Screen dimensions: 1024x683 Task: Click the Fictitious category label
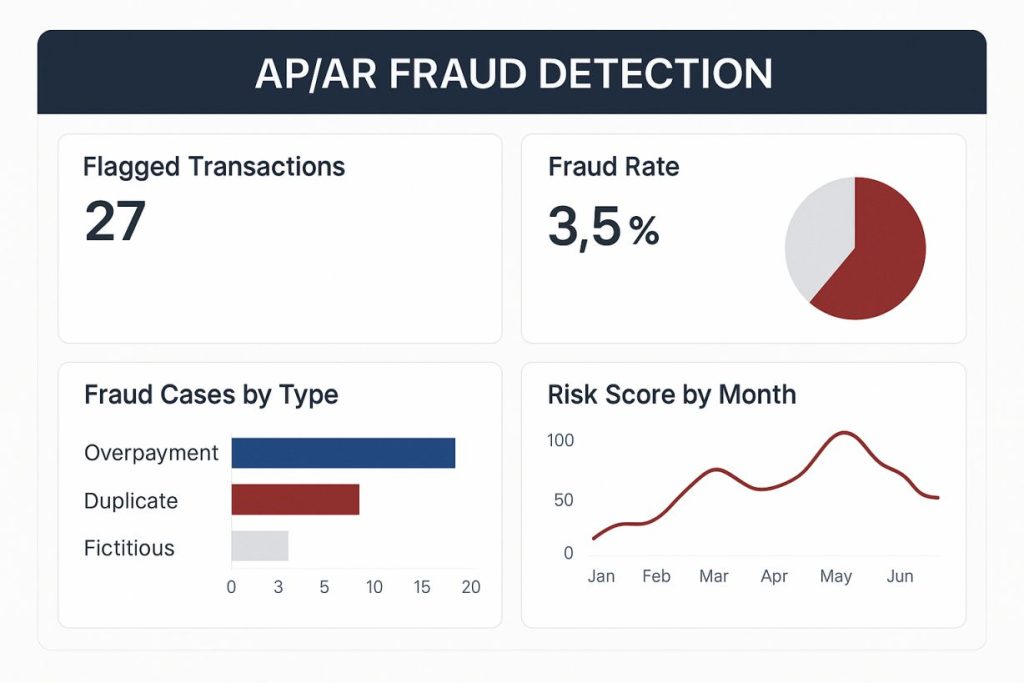pos(129,548)
